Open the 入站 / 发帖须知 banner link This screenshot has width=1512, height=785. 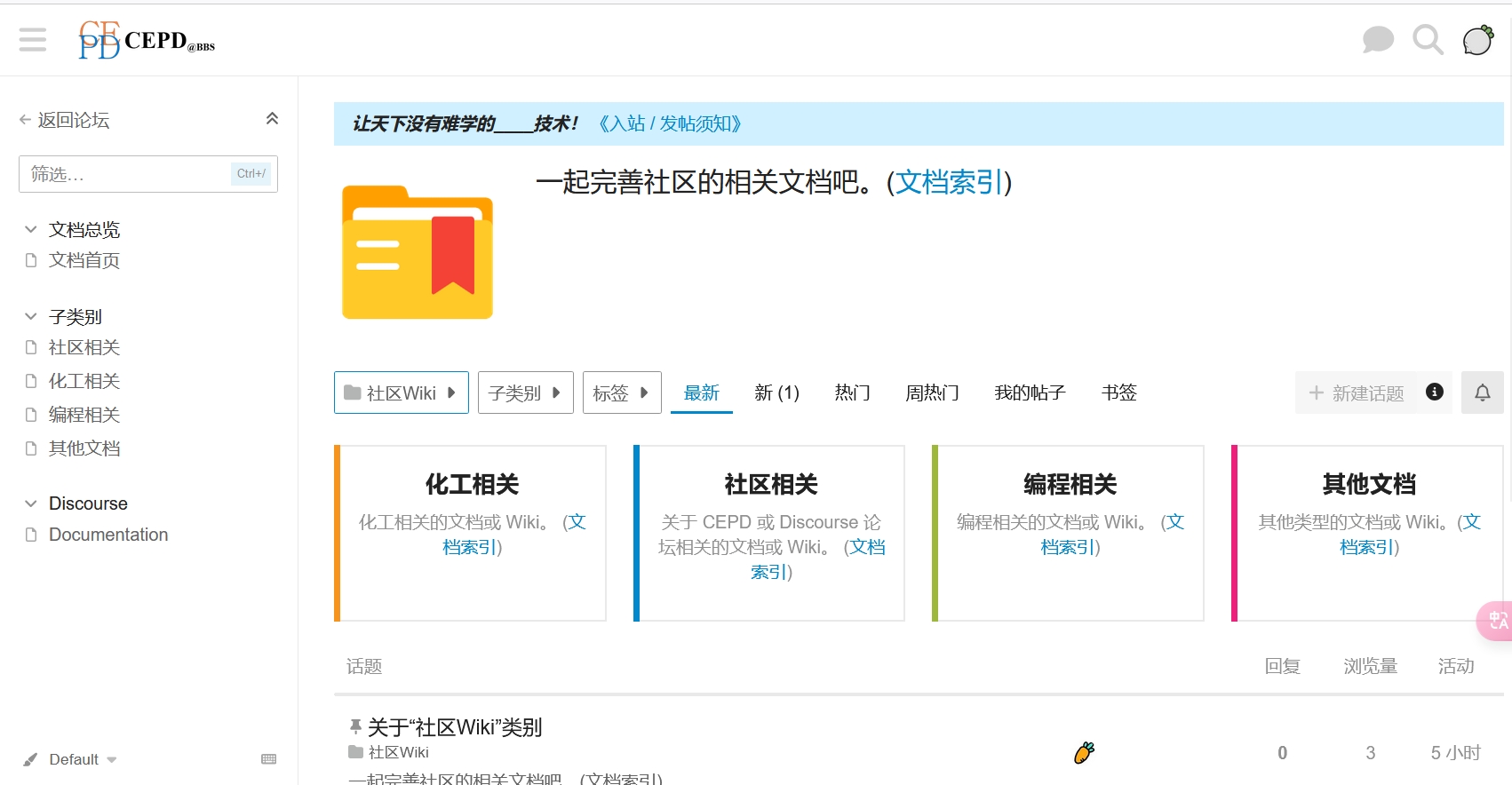[x=670, y=123]
